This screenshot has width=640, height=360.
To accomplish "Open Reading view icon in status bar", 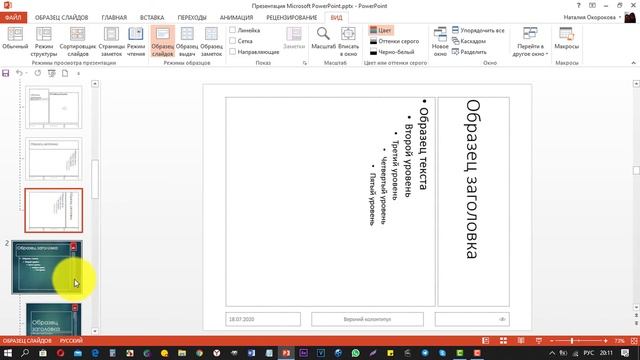I will [x=521, y=340].
